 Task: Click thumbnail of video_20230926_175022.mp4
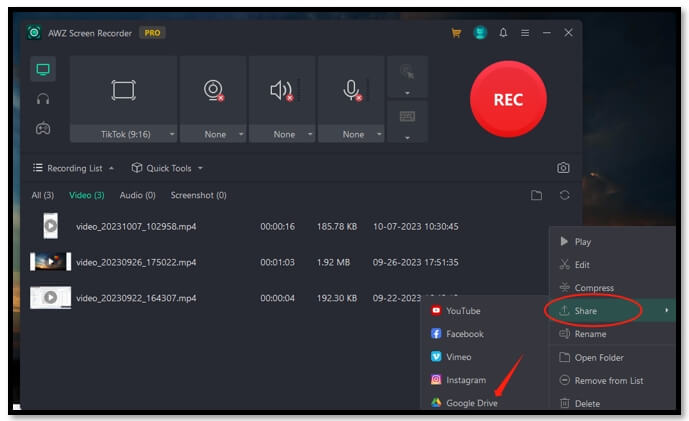click(50, 261)
